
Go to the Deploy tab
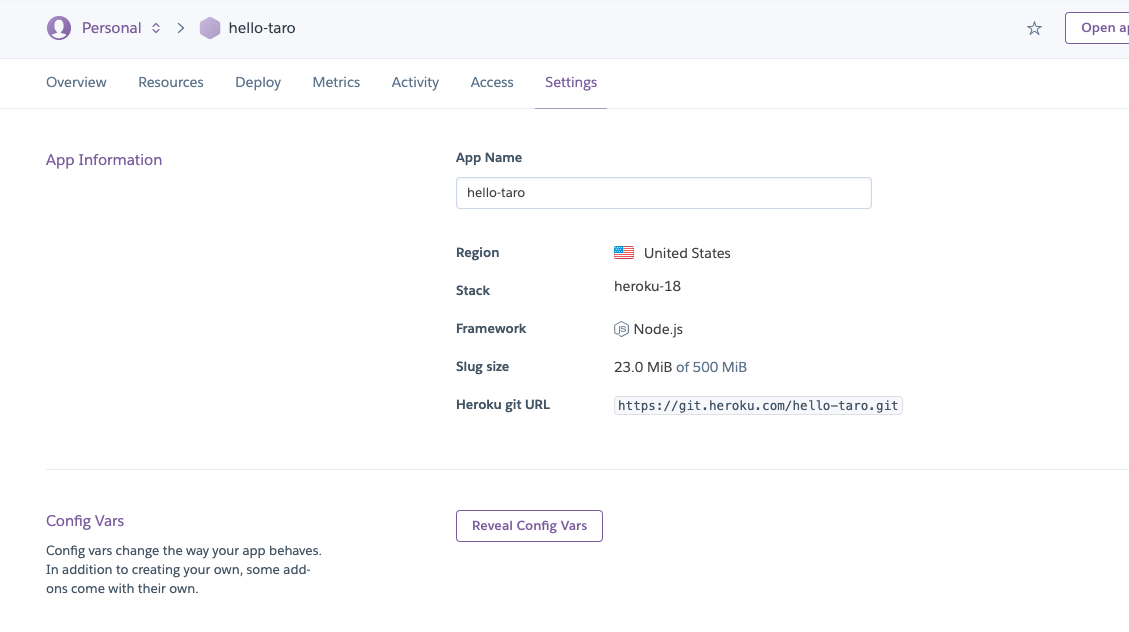[258, 82]
